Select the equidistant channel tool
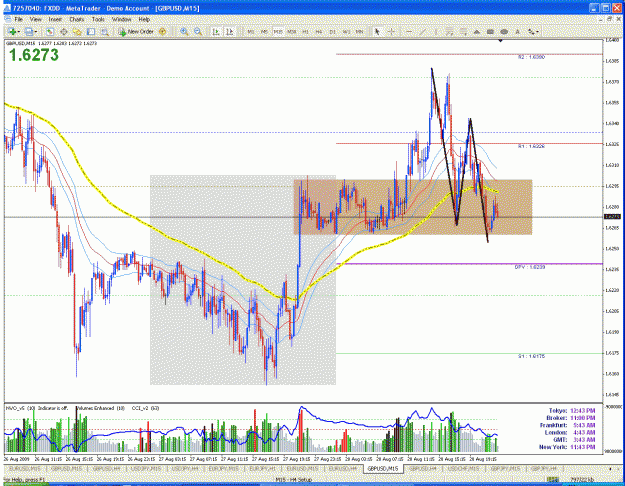The width and height of the screenshot is (625, 486). pyautogui.click(x=450, y=31)
